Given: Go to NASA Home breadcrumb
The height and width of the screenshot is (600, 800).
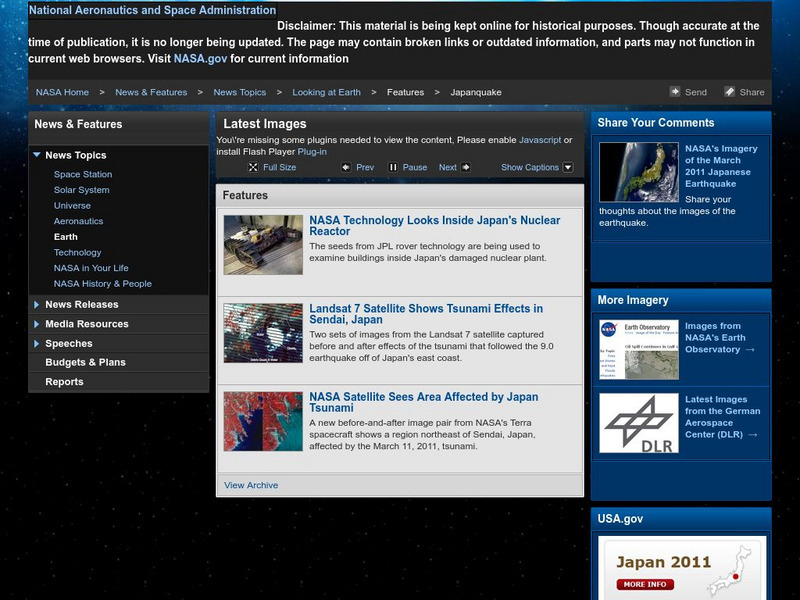Looking at the screenshot, I should tap(62, 92).
